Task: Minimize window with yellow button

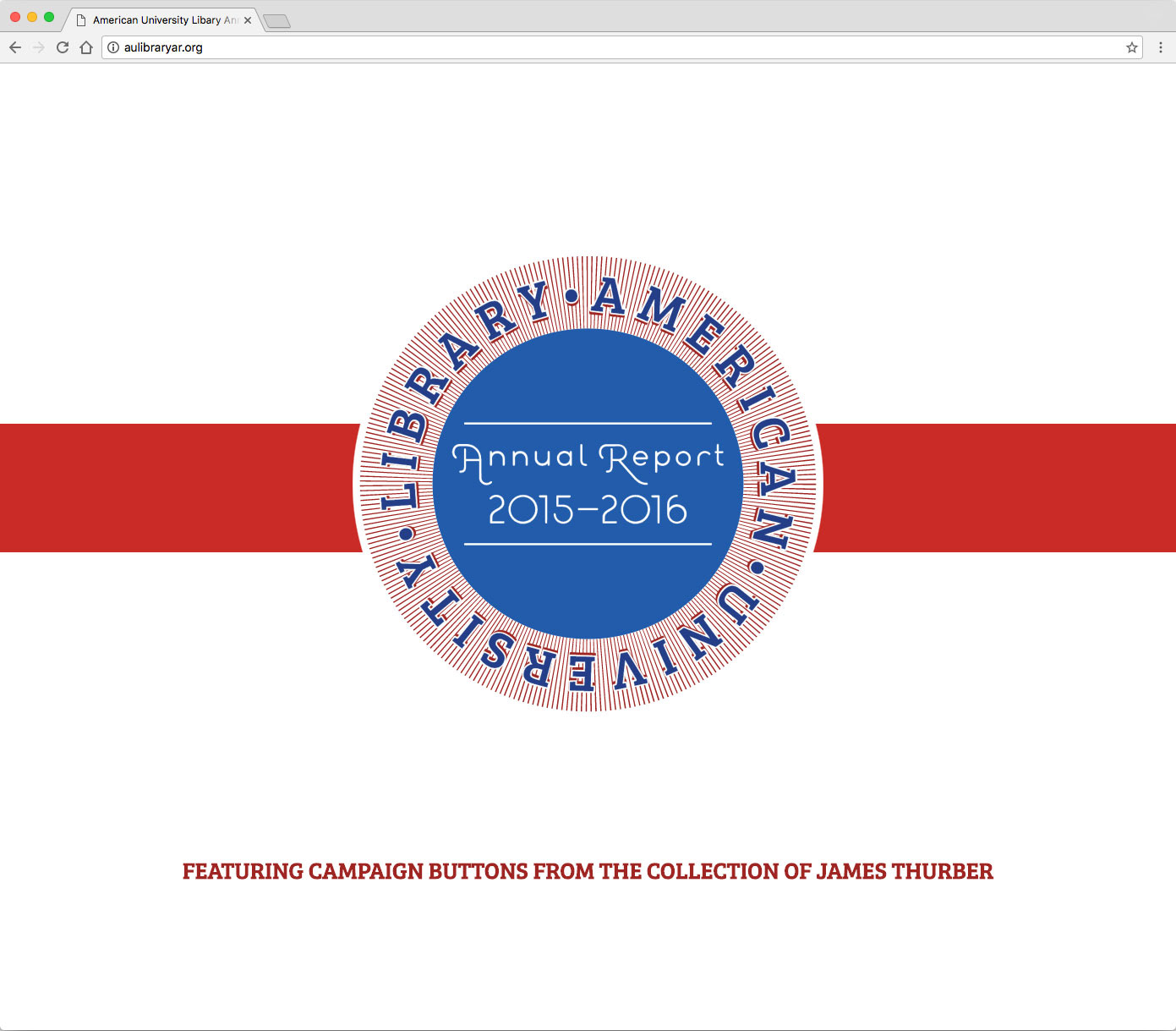Action: tap(32, 17)
